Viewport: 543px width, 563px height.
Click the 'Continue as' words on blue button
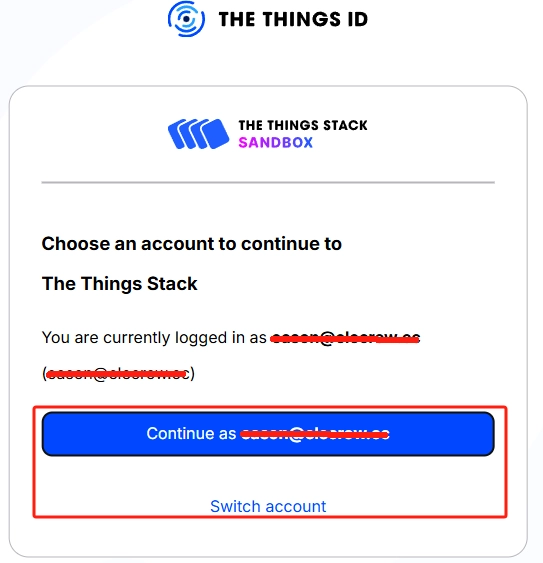(191, 433)
